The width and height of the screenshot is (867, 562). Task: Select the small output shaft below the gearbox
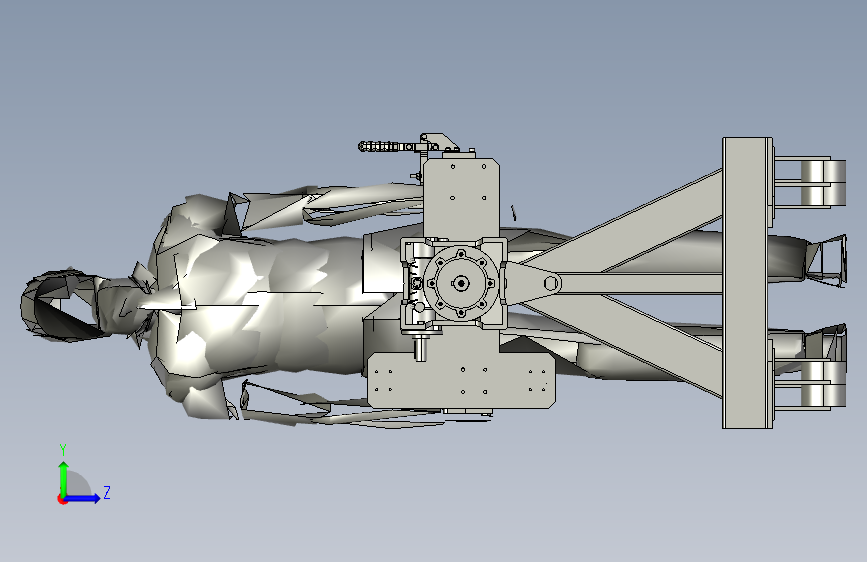(x=420, y=347)
